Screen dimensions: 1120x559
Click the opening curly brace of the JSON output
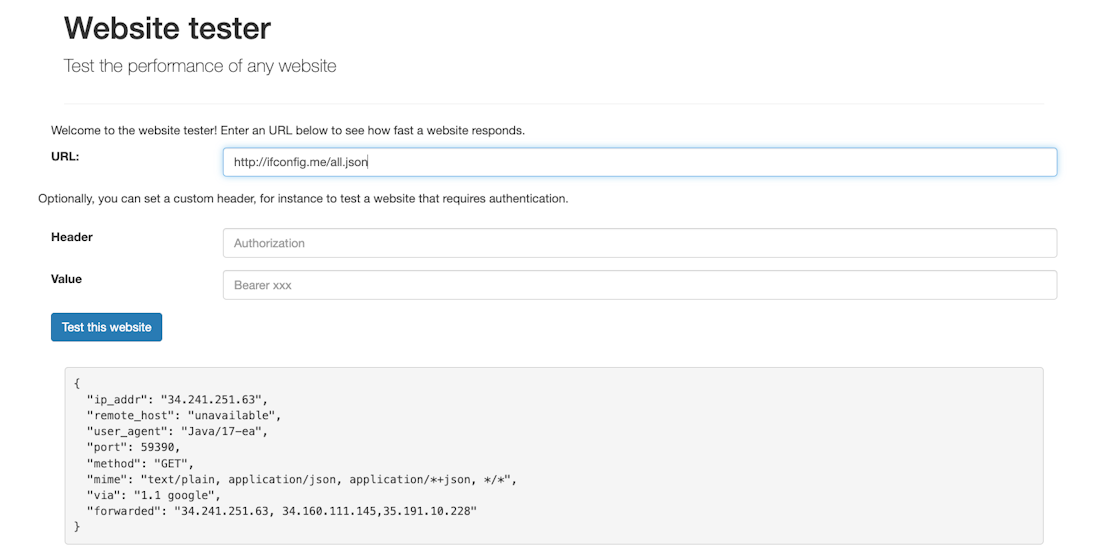pyautogui.click(x=77, y=383)
